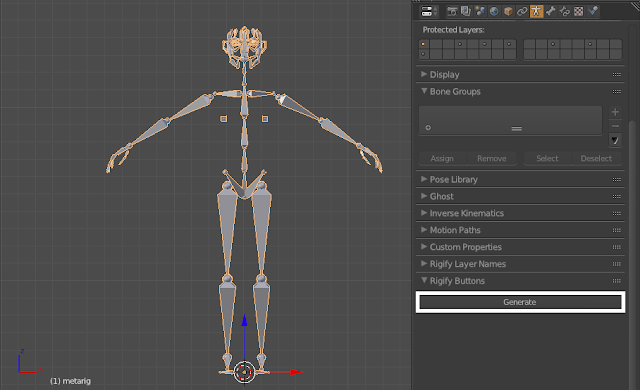This screenshot has width=640, height=390.
Task: Click the '(1) metarig' object label
Action: coord(70,381)
